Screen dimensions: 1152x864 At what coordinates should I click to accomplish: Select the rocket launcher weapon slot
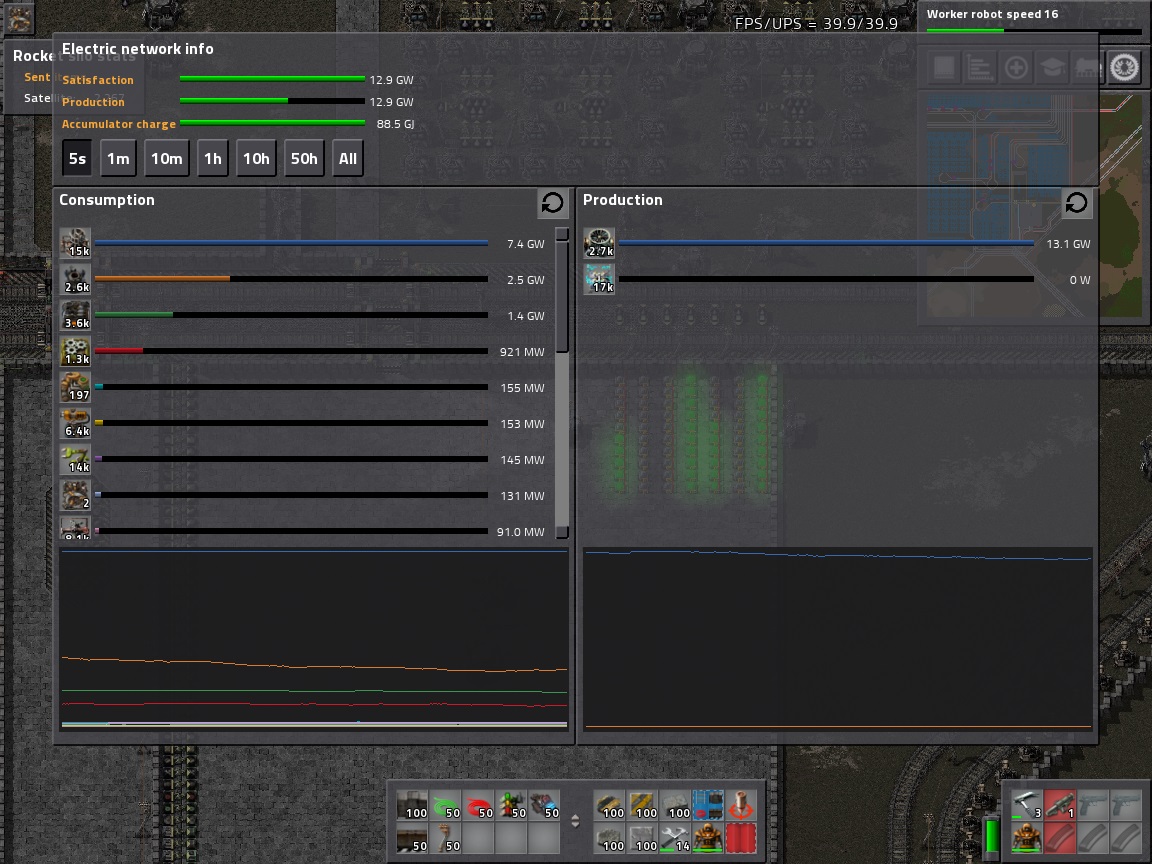[x=1059, y=804]
